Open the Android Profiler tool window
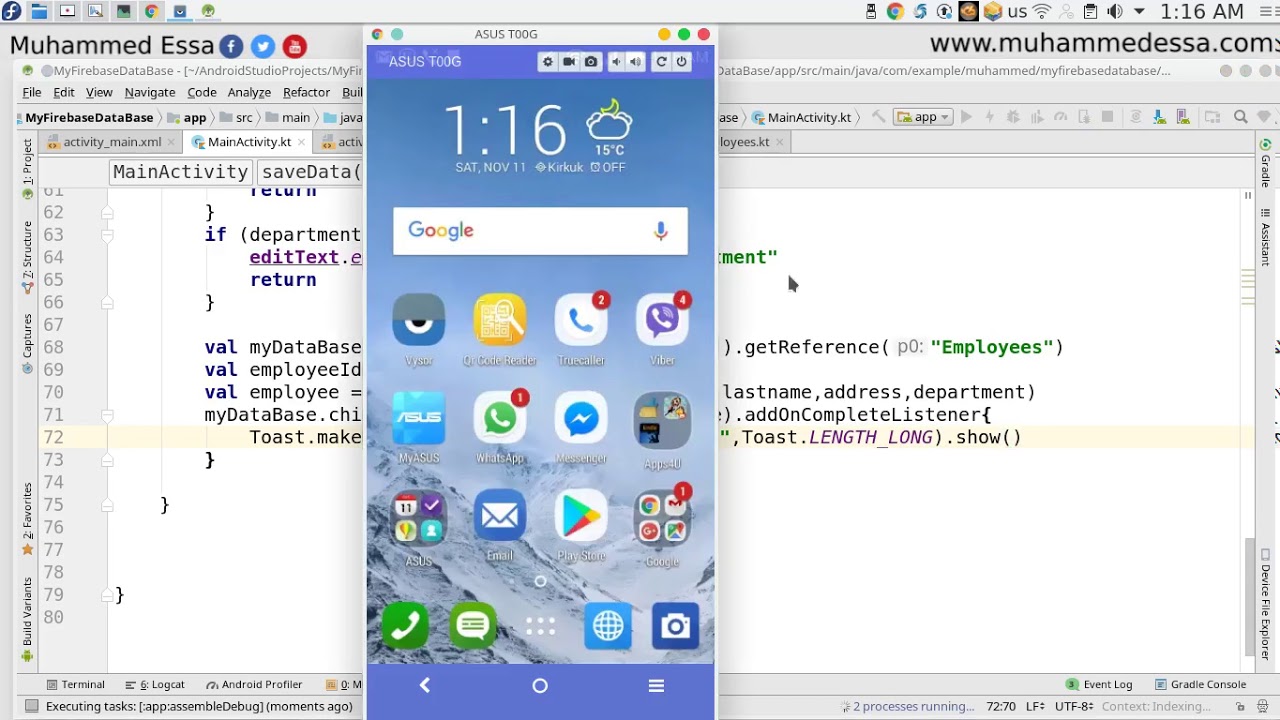This screenshot has height=720, width=1280. [254, 685]
